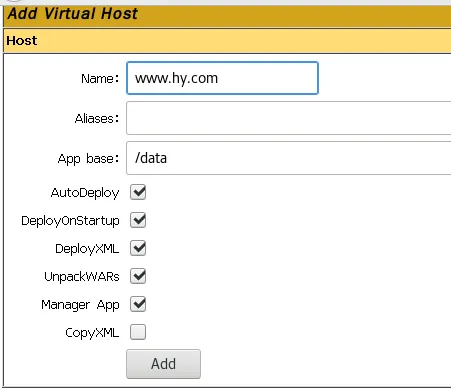Image resolution: width=451 pixels, height=392 pixels.
Task: Click the 'Aliases:' label
Action: pos(97,119)
